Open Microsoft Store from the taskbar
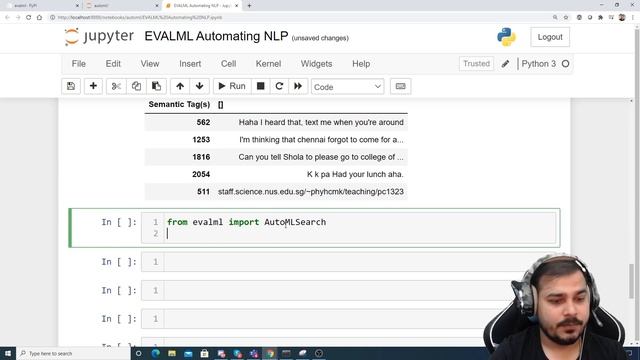The image size is (640, 360). click(204, 353)
